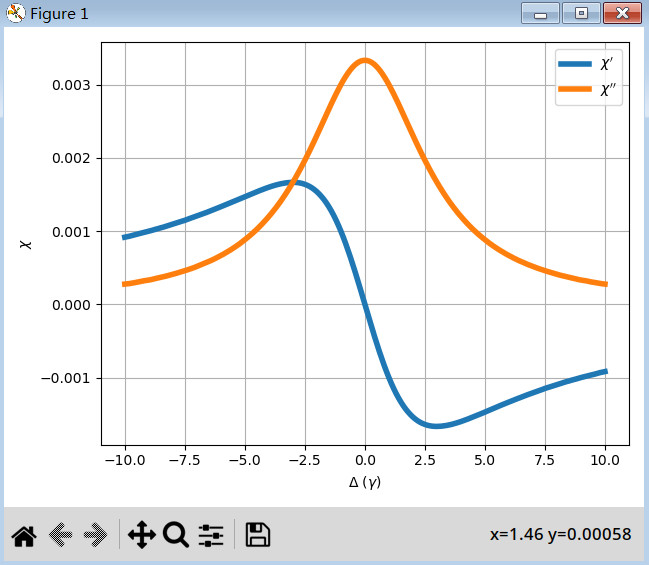
Task: Go back to the previous view
Action: pyautogui.click(x=61, y=535)
